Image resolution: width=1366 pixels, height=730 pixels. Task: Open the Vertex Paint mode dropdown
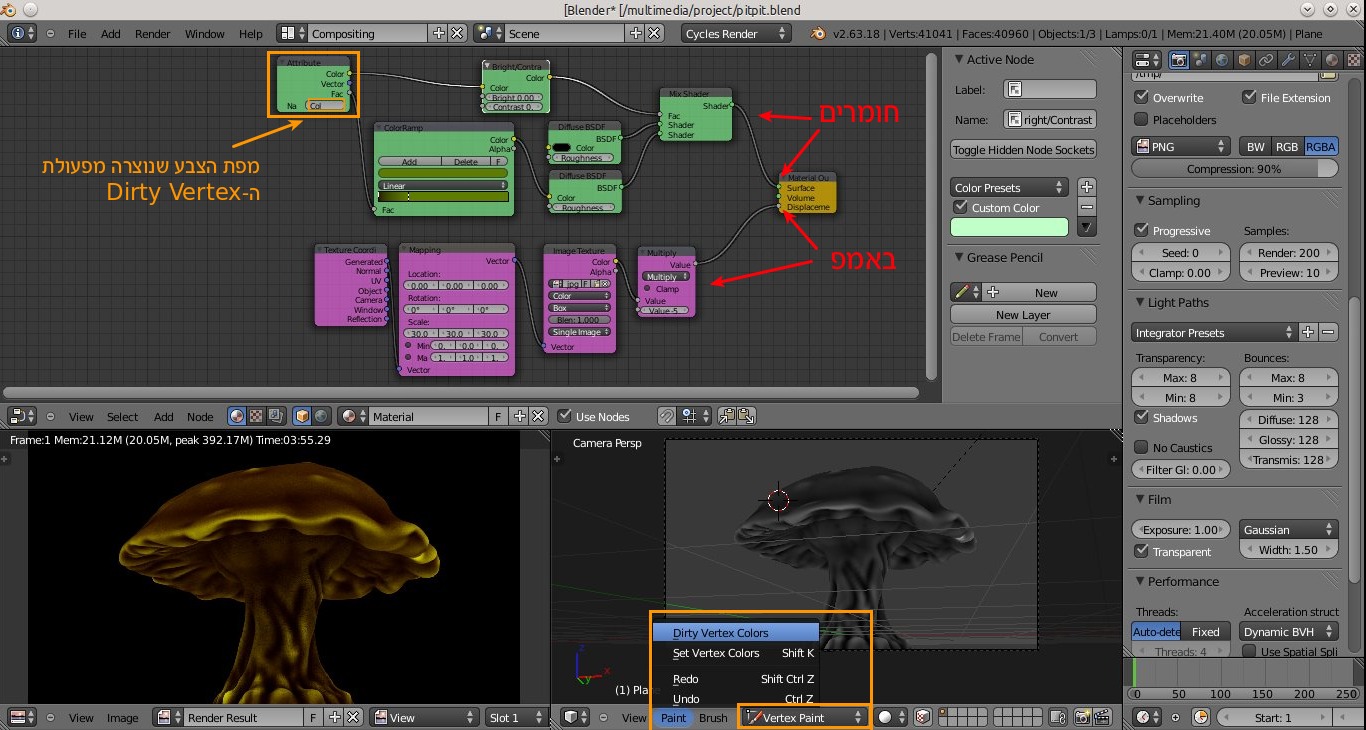tap(805, 717)
